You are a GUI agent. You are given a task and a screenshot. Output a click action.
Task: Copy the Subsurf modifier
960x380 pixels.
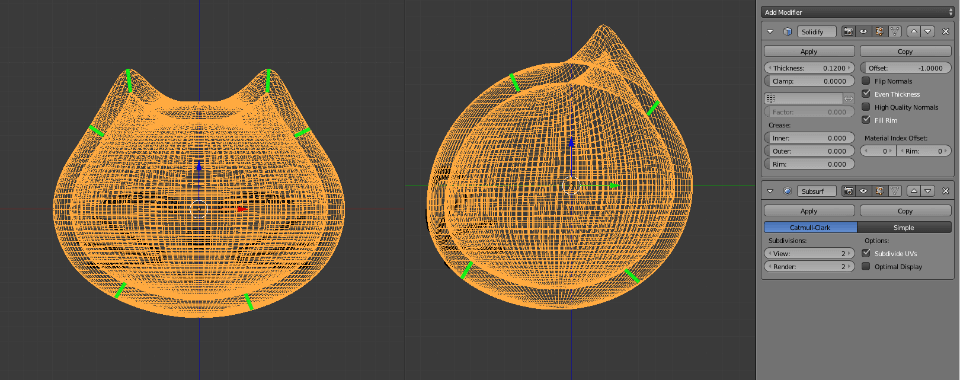[905, 211]
